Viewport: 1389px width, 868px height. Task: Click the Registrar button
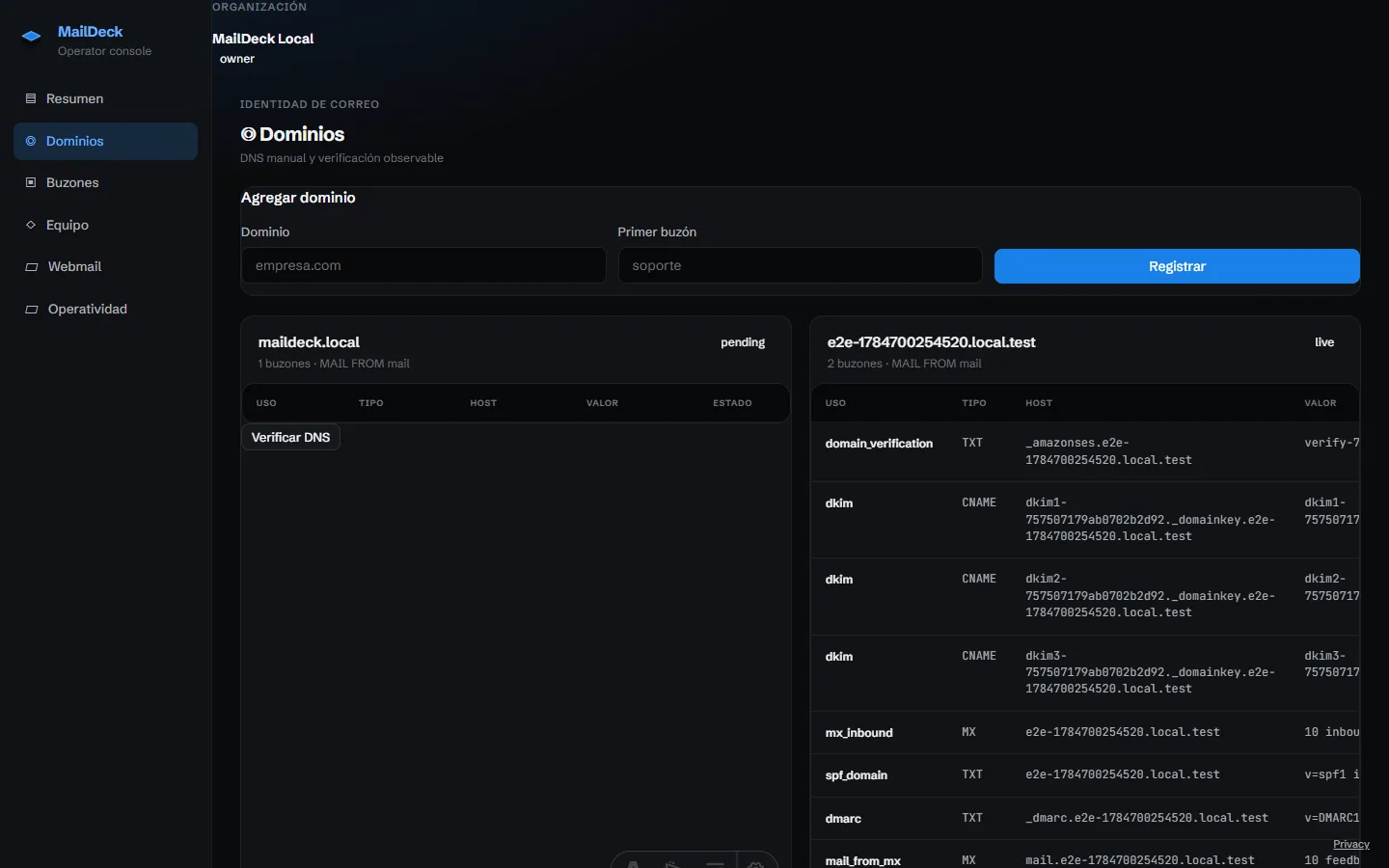[x=1177, y=266]
